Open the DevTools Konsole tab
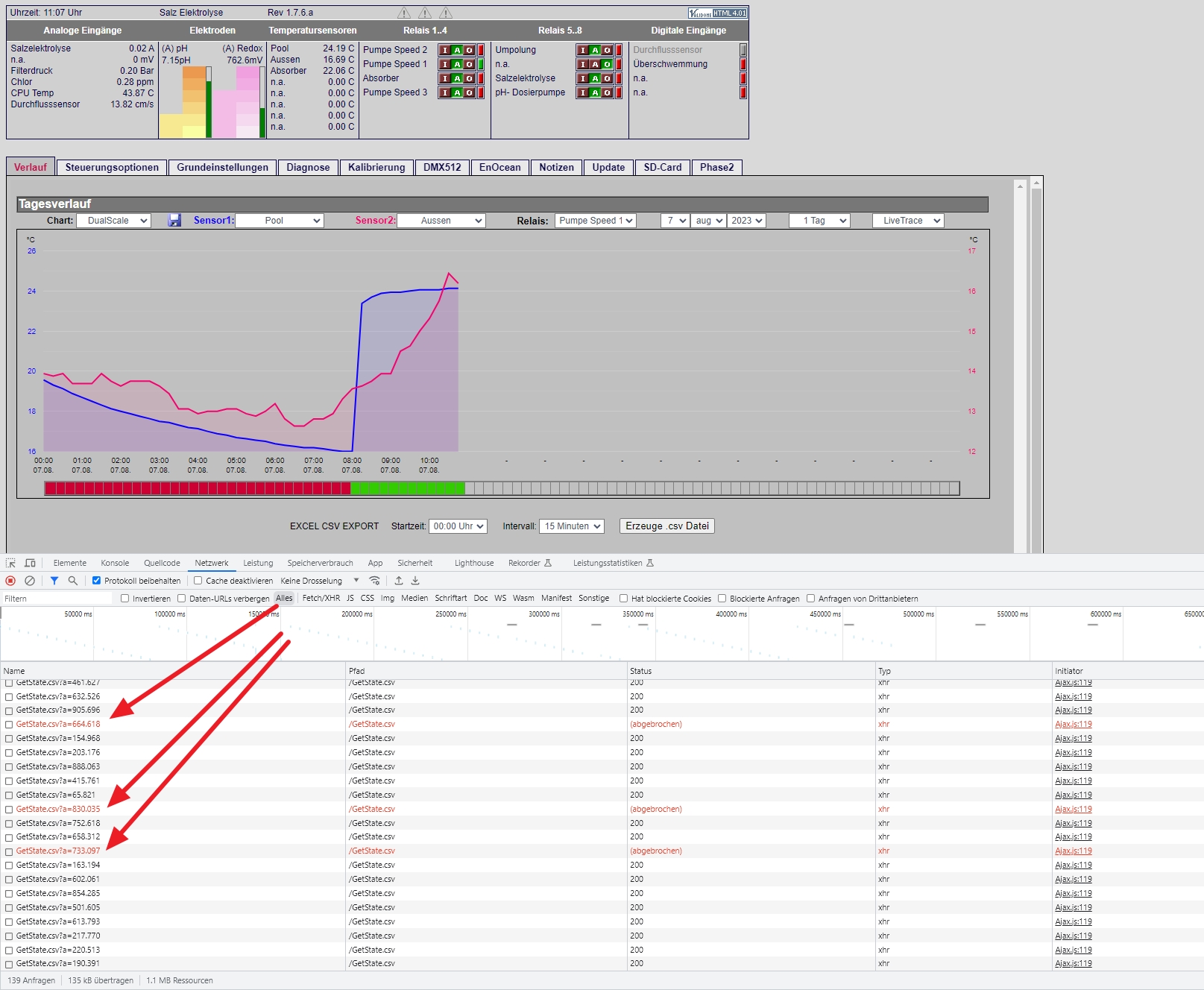The width and height of the screenshot is (1204, 990). coord(116,563)
